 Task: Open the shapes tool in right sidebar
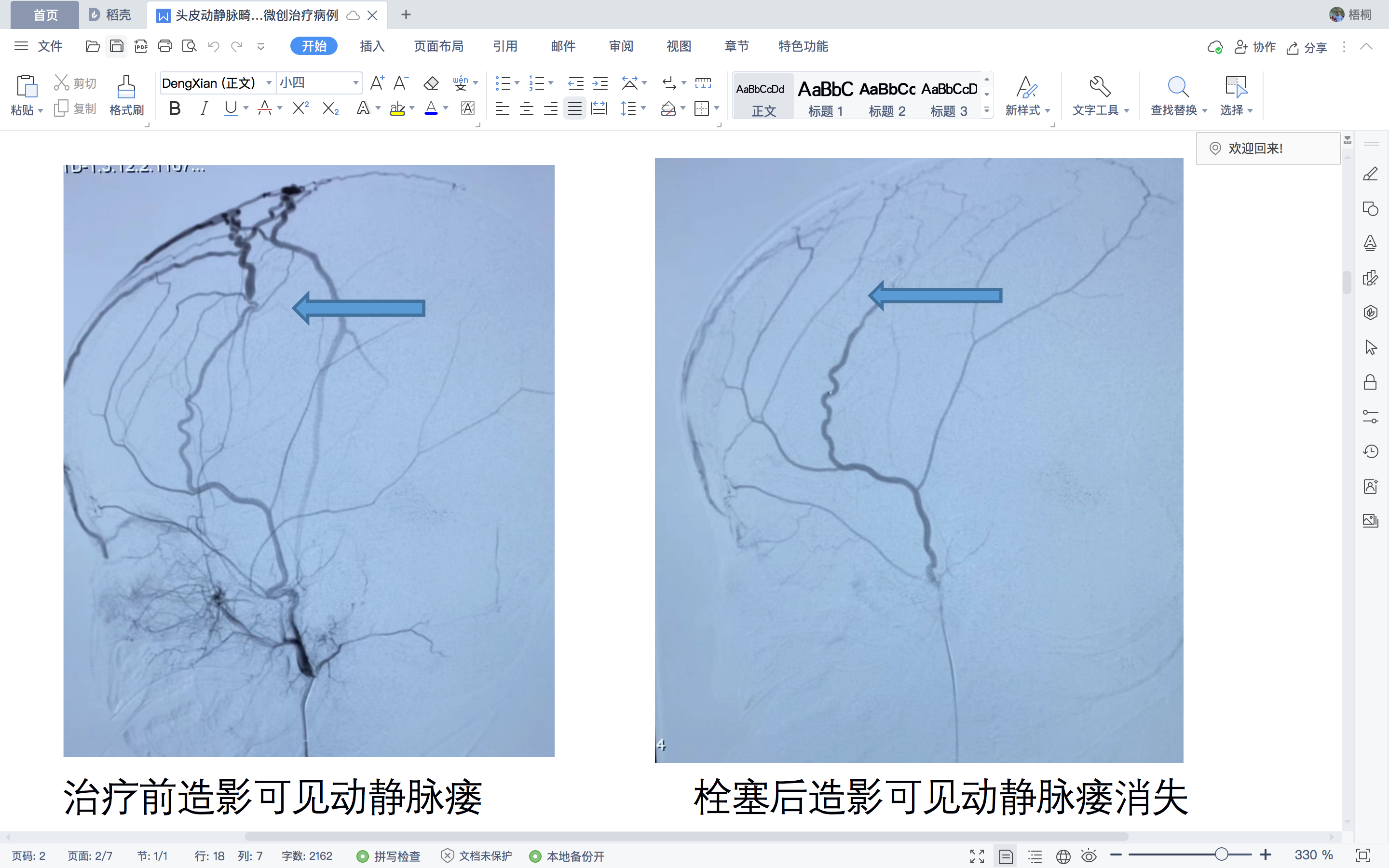[1371, 208]
